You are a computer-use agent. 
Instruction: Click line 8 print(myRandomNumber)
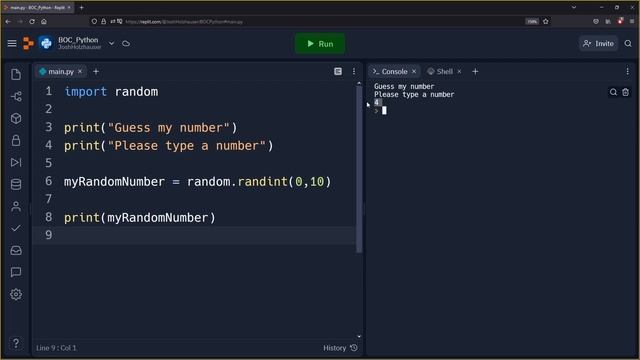tap(140, 218)
